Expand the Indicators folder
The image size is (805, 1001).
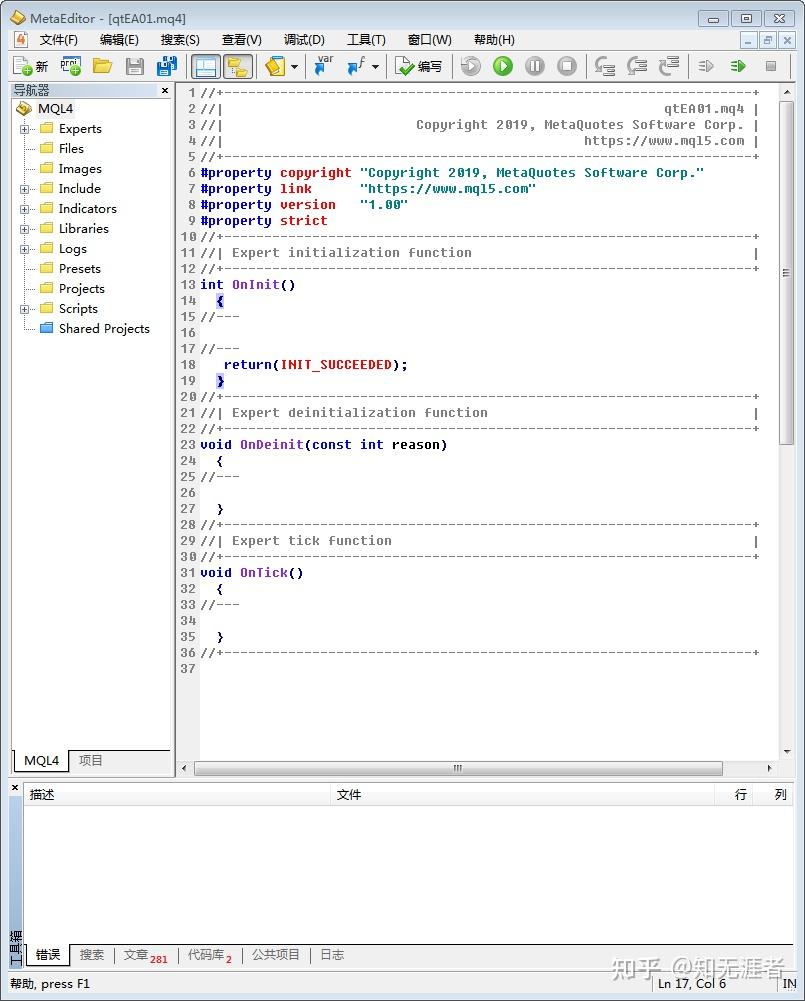tap(24, 209)
